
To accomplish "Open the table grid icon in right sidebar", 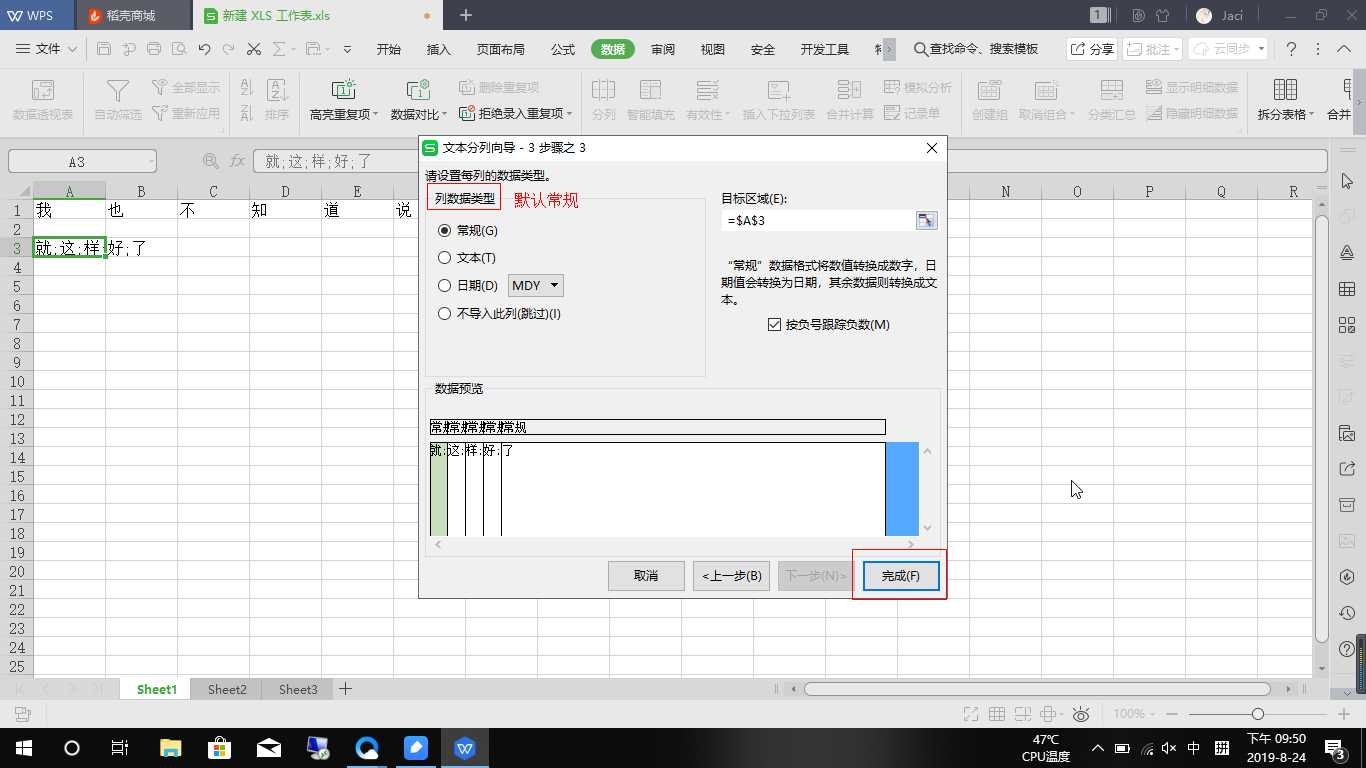I will click(1346, 290).
